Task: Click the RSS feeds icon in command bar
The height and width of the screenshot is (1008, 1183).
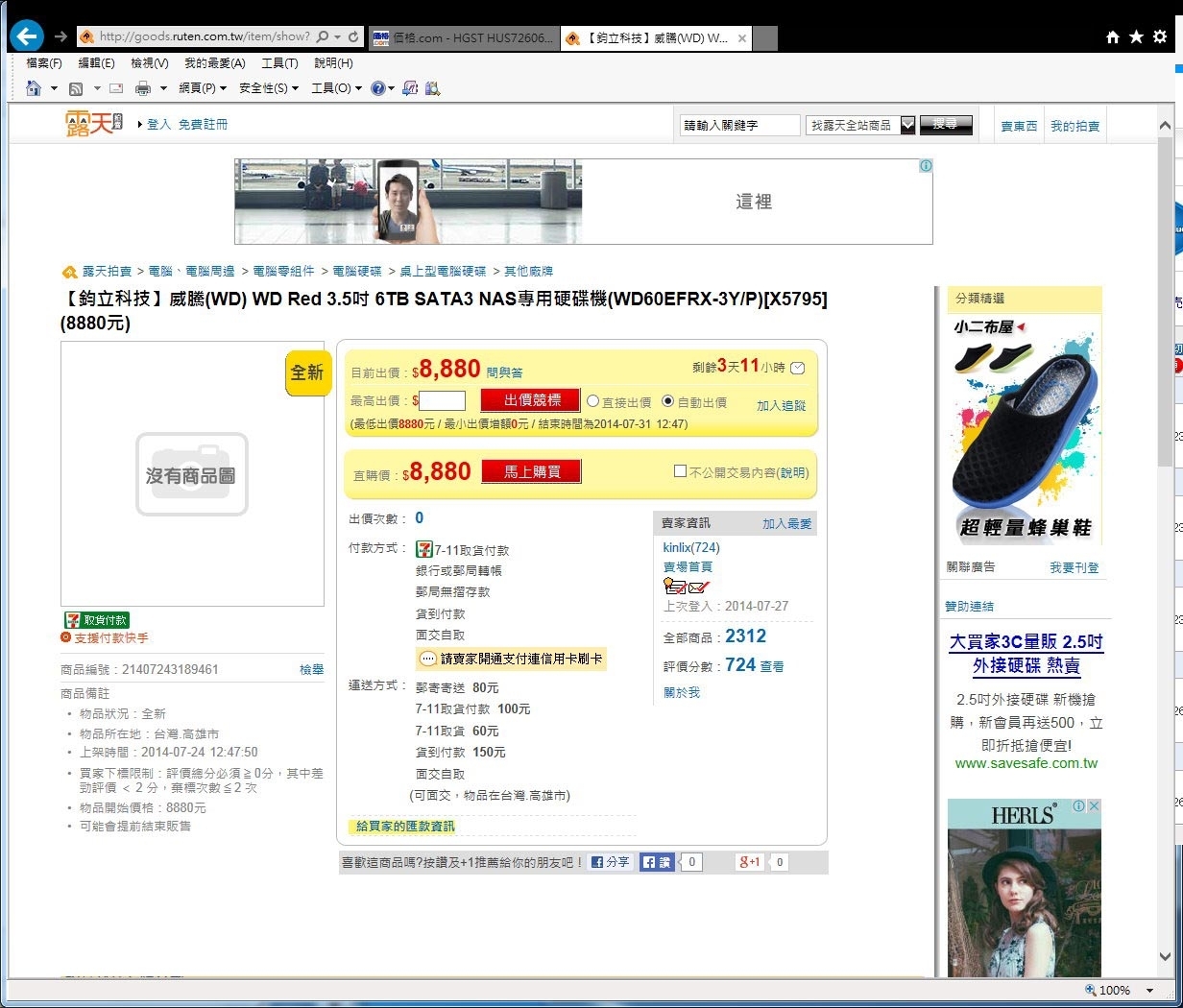Action: [x=76, y=88]
